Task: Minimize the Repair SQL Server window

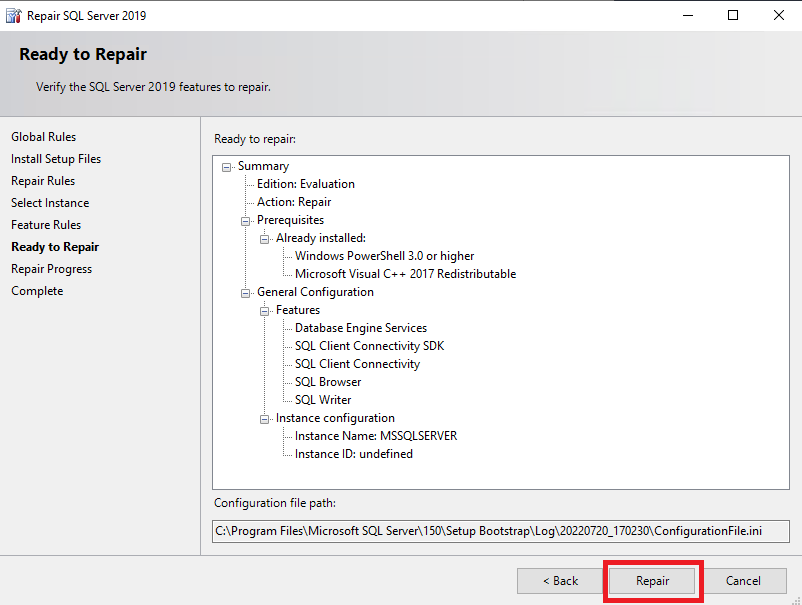Action: point(688,15)
